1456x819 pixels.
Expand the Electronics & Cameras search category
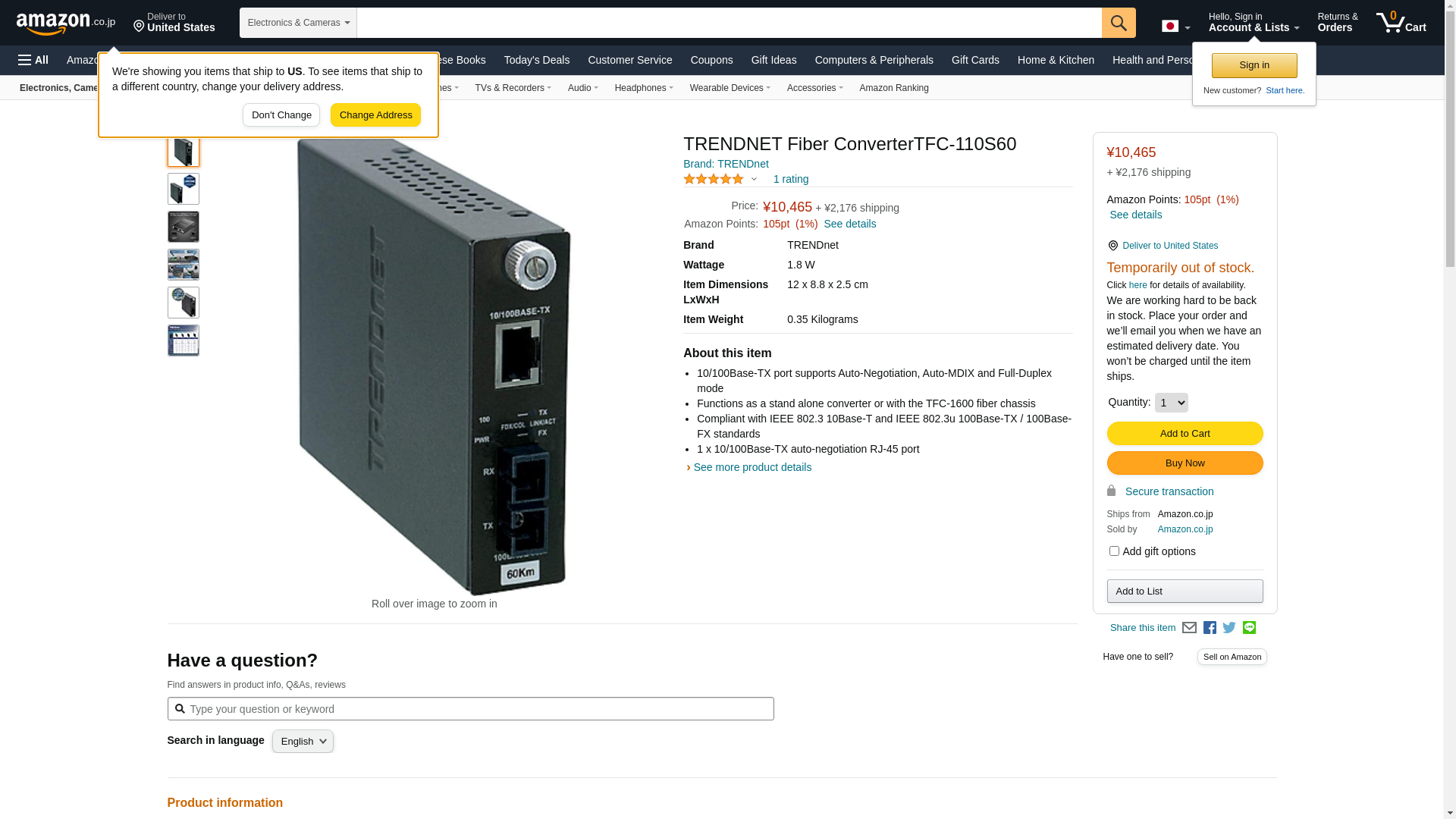pyautogui.click(x=298, y=23)
